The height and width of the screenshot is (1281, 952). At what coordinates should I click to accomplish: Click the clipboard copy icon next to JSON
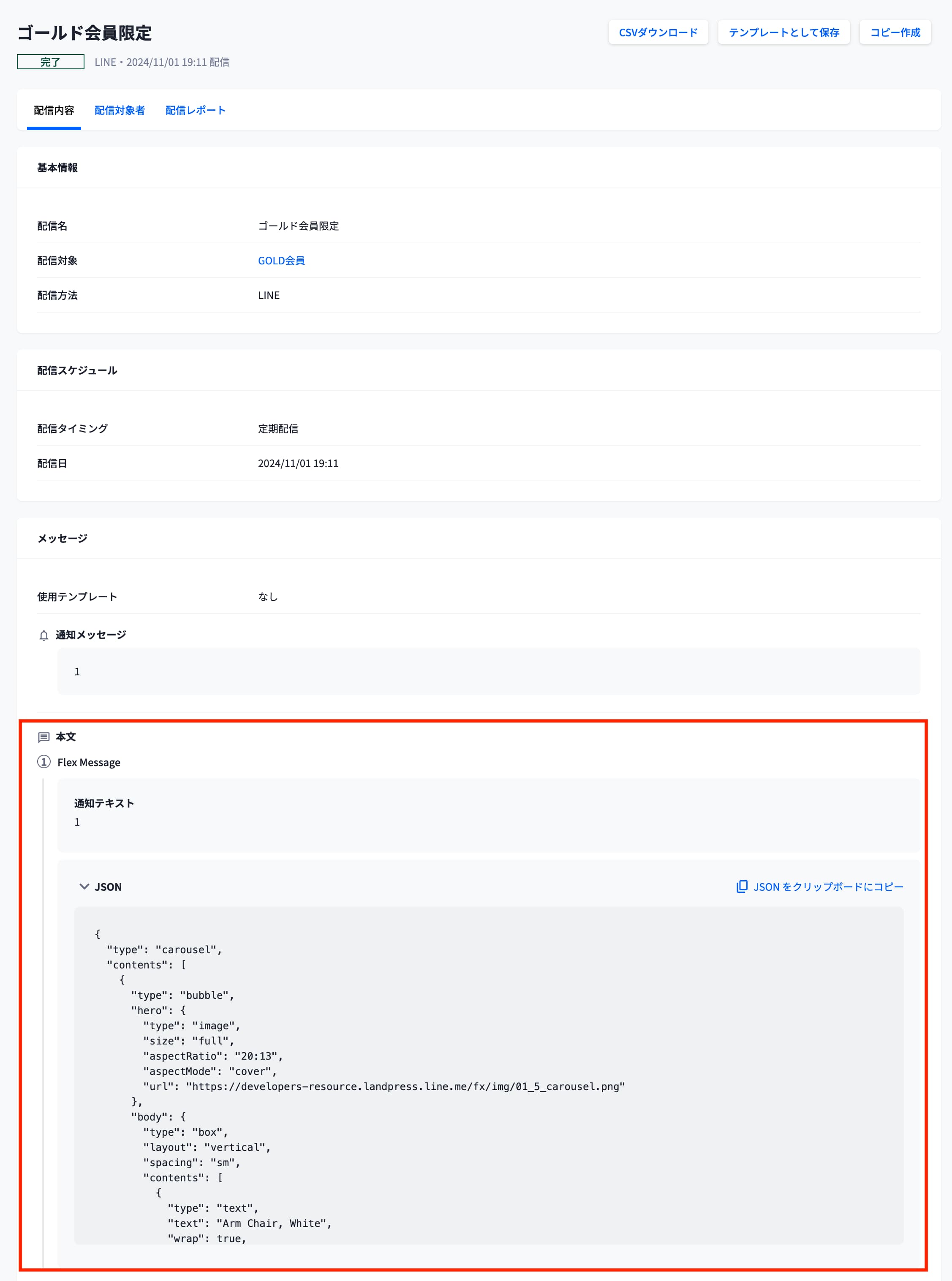(x=742, y=886)
